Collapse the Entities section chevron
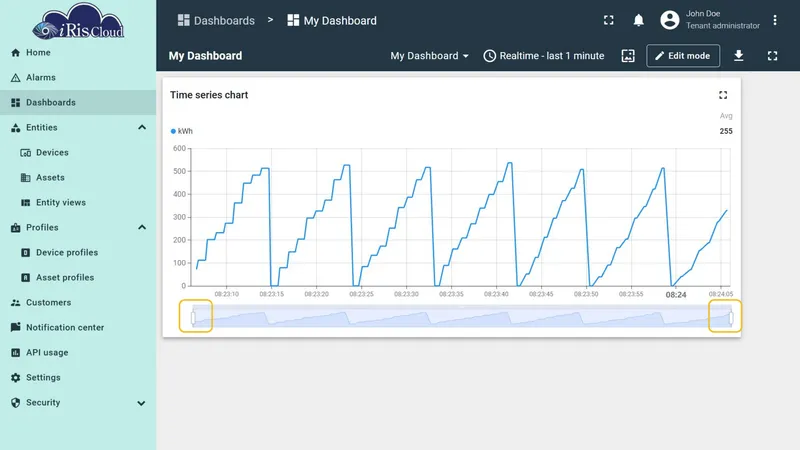Image resolution: width=800 pixels, height=450 pixels. tap(142, 127)
